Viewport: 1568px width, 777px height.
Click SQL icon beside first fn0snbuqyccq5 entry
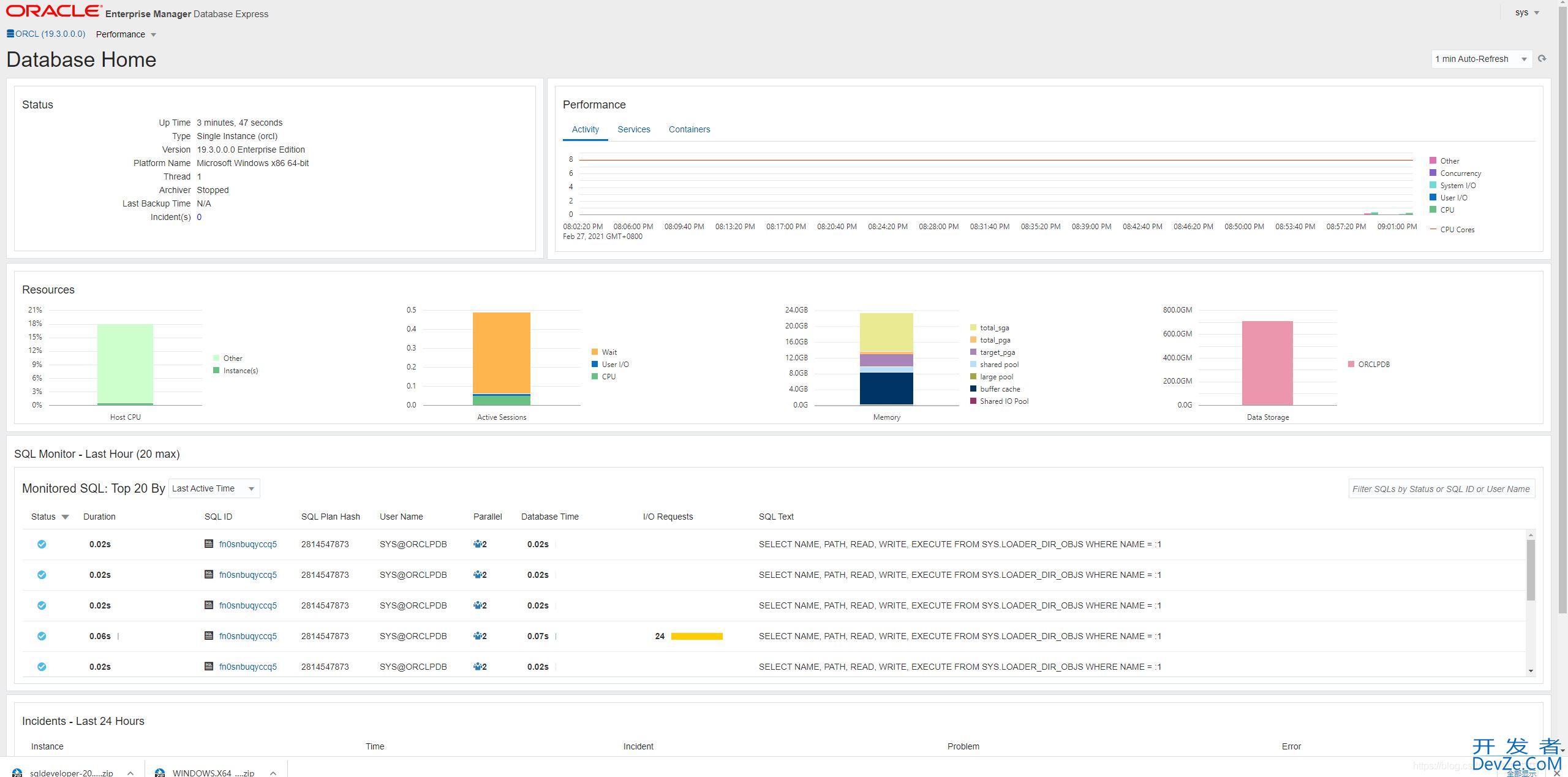tap(209, 544)
